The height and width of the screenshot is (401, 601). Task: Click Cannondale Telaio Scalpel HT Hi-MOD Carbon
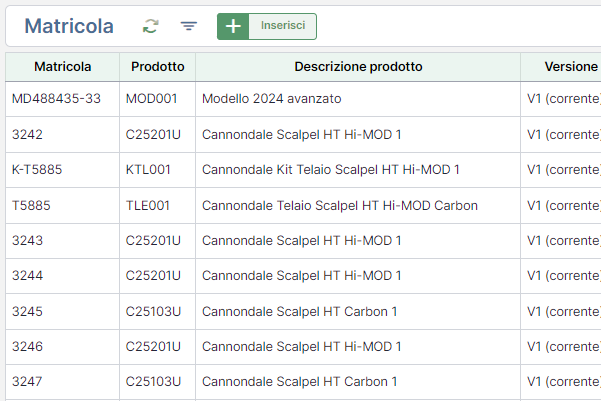[340, 205]
